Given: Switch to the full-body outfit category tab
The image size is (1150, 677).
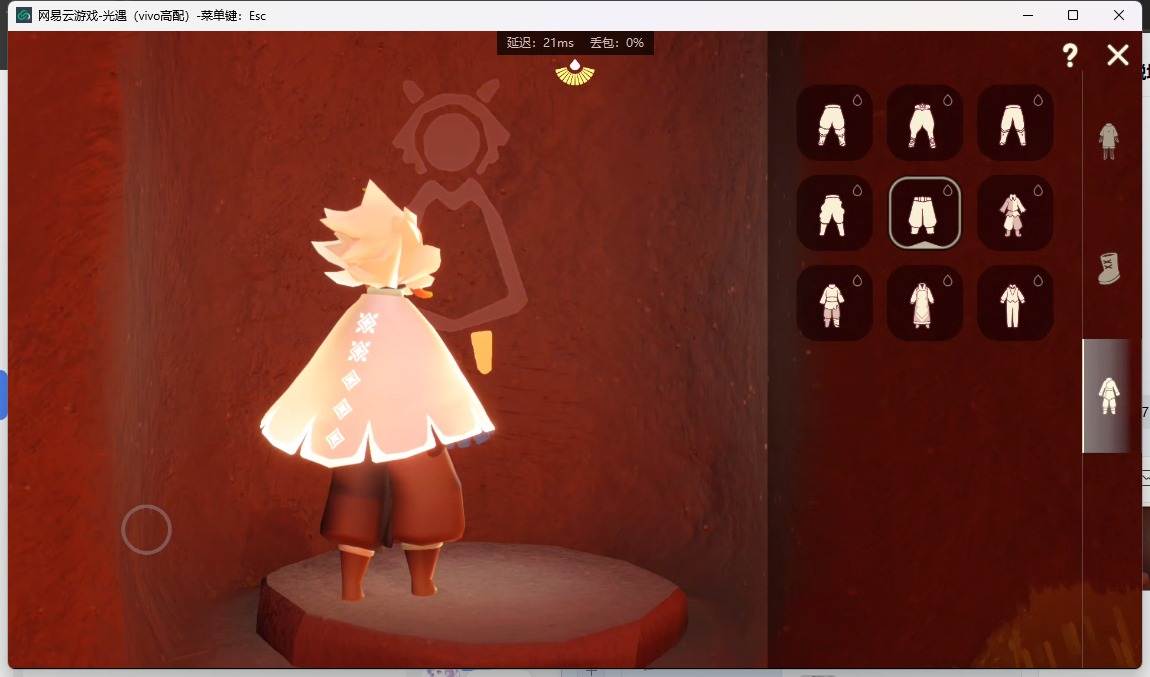Looking at the screenshot, I should [1108, 140].
